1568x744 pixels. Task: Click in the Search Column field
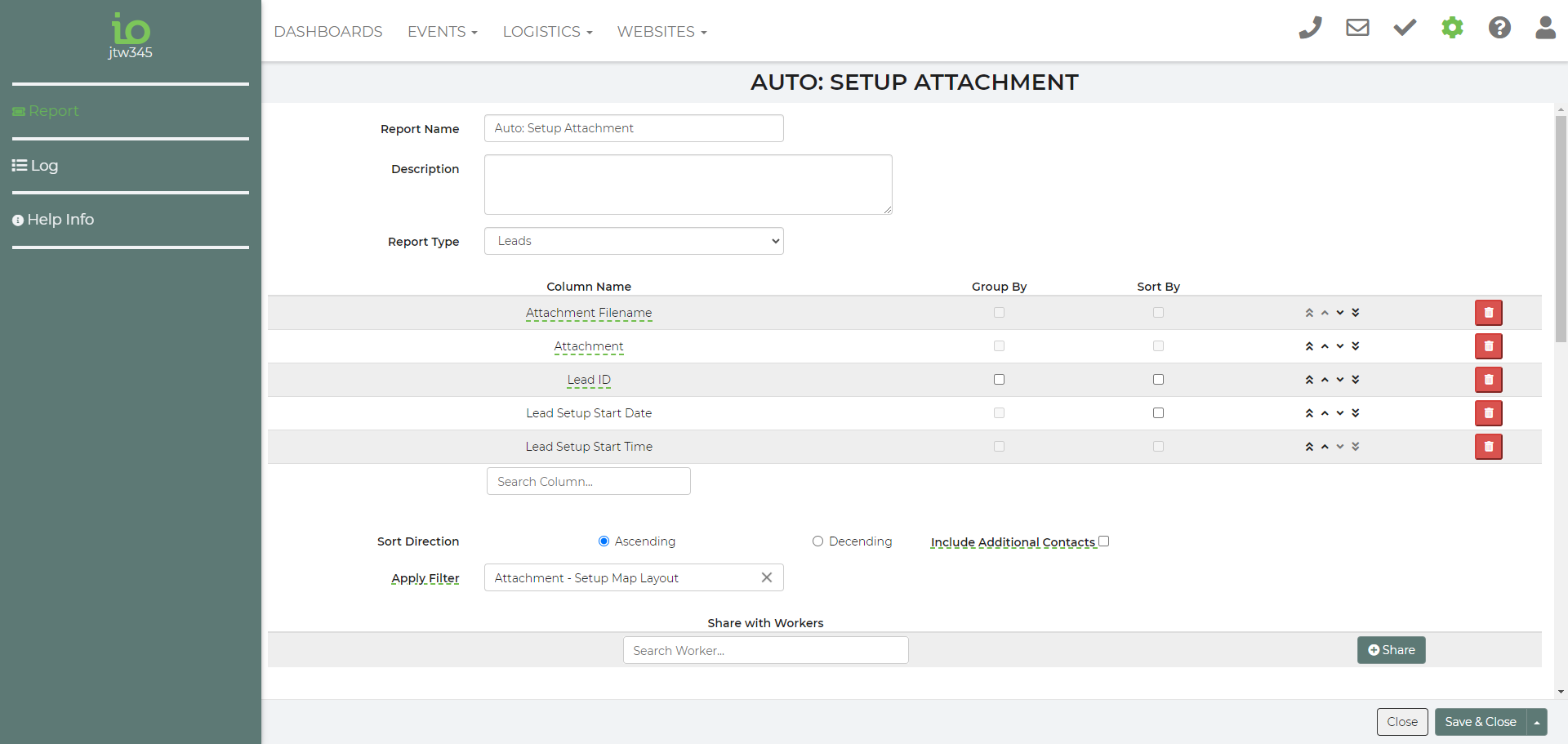[x=588, y=482]
